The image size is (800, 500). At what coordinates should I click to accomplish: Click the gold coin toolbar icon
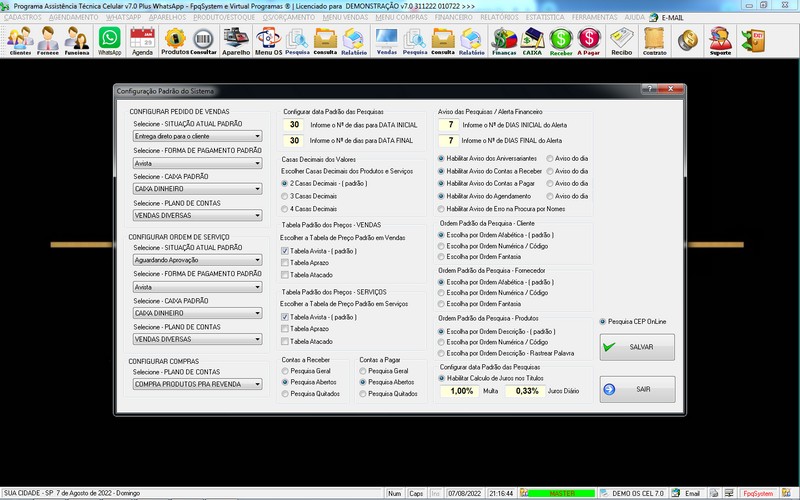pos(688,40)
